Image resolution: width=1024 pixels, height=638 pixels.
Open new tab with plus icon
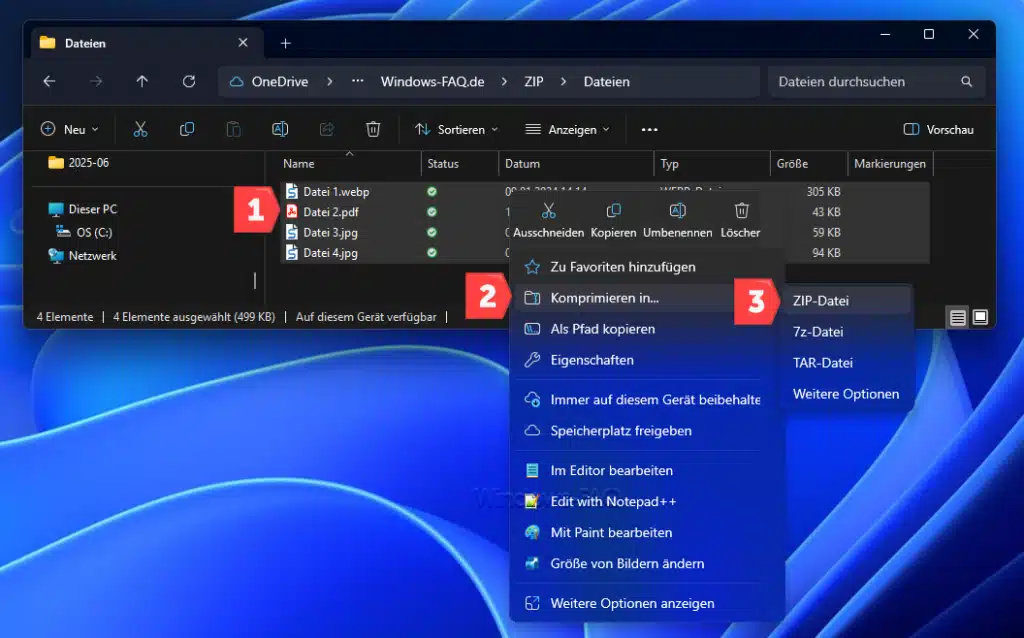tap(285, 43)
